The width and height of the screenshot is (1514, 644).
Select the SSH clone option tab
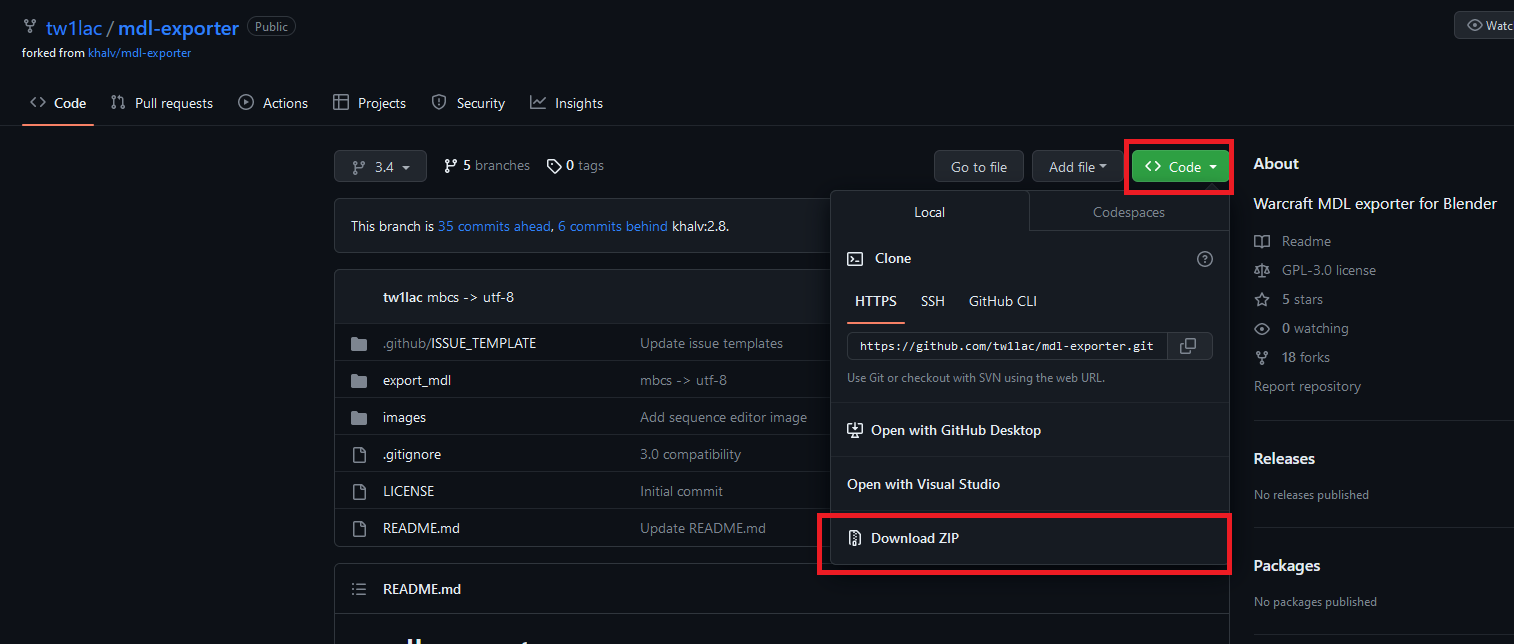coord(932,301)
